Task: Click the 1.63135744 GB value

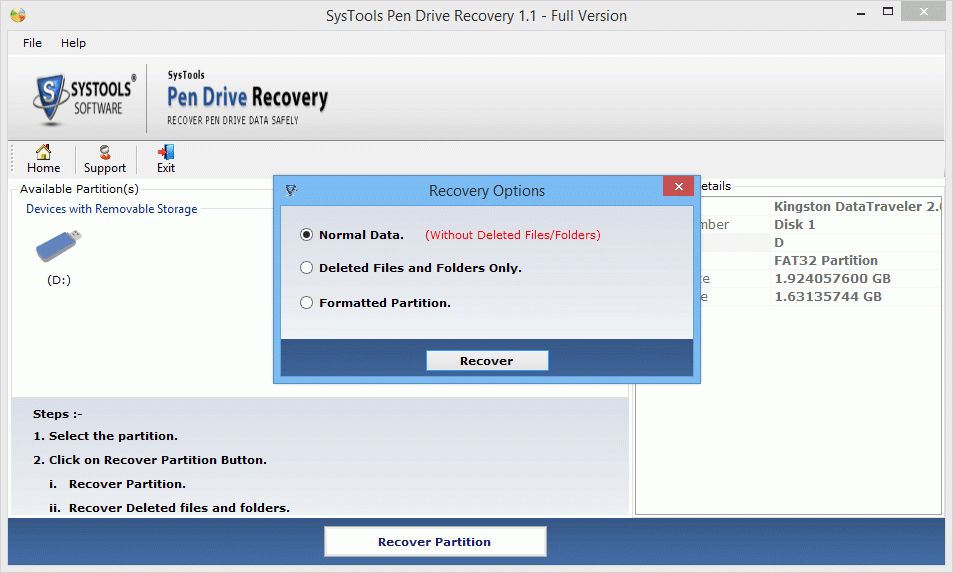Action: coord(827,297)
